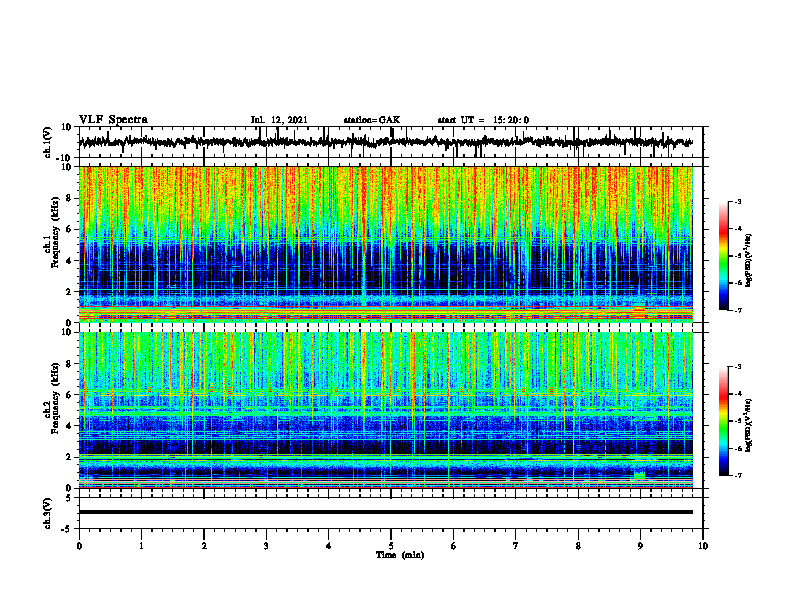Click the ch.3(V) flat black trace

click(x=386, y=512)
